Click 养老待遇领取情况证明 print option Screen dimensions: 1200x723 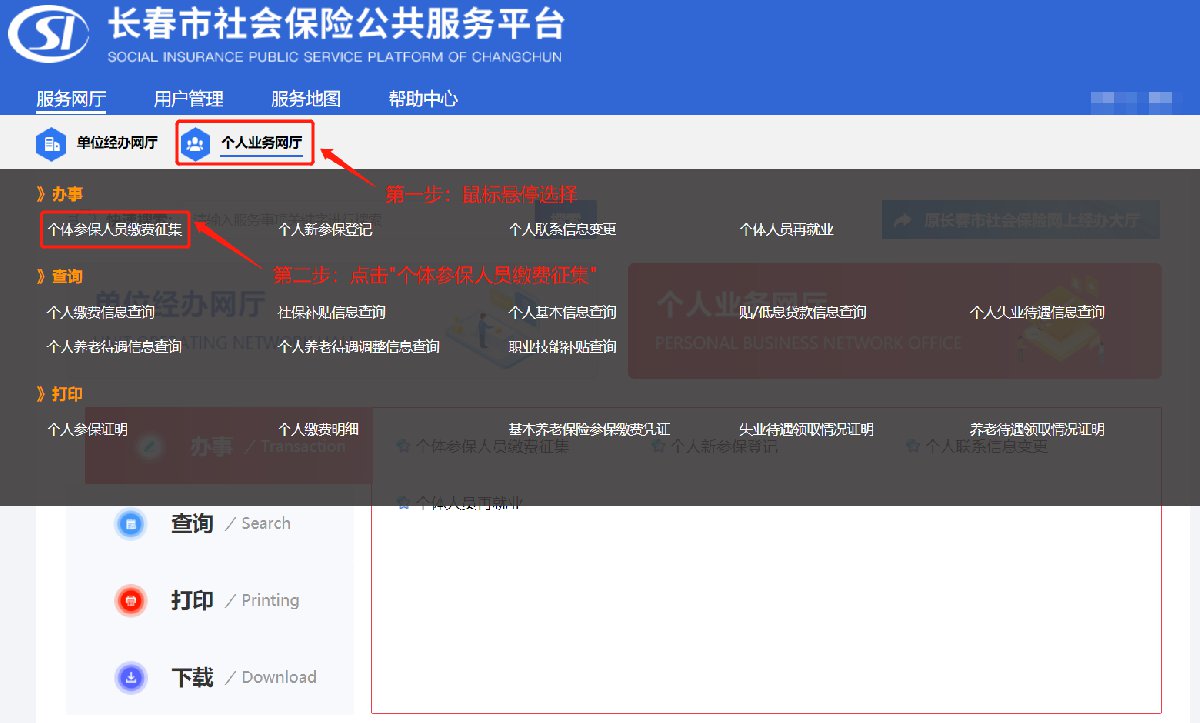pos(1037,430)
